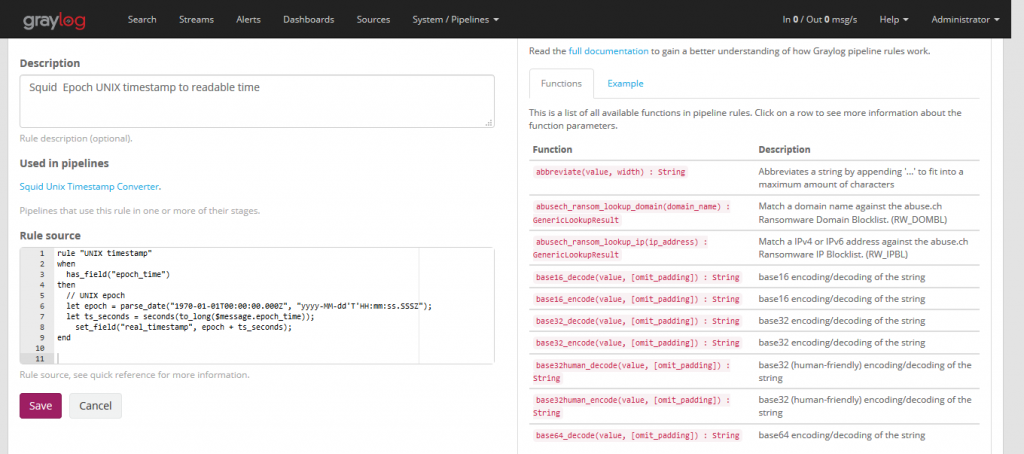Open the full documentation link
Image resolution: width=1024 pixels, height=454 pixels.
coord(608,51)
